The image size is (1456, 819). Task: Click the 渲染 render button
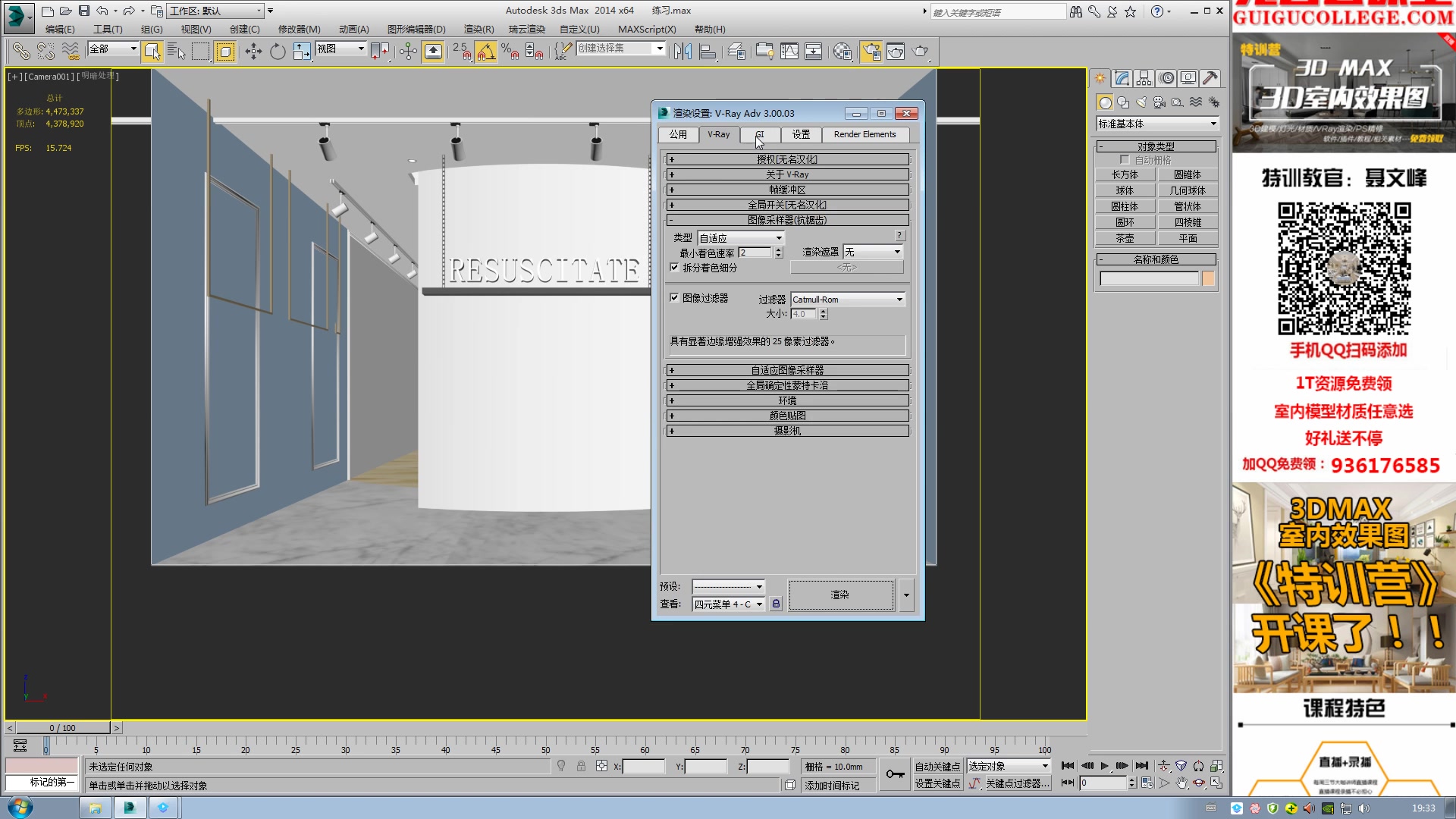click(x=840, y=595)
